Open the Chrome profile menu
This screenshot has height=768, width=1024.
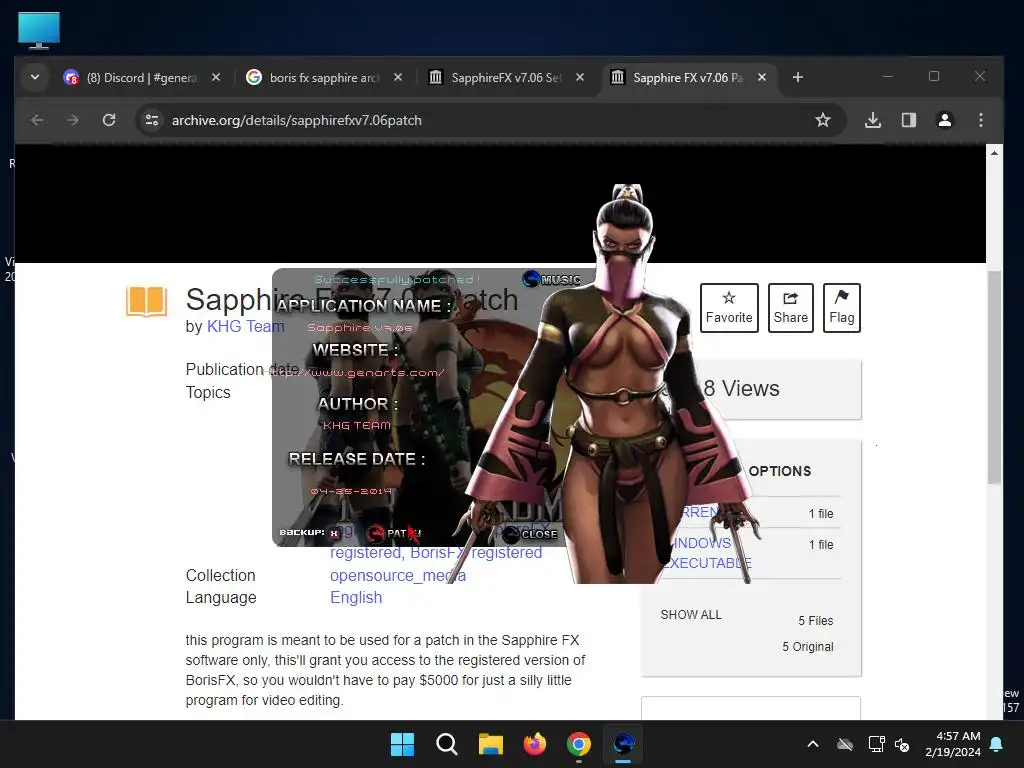pyautogui.click(x=944, y=120)
